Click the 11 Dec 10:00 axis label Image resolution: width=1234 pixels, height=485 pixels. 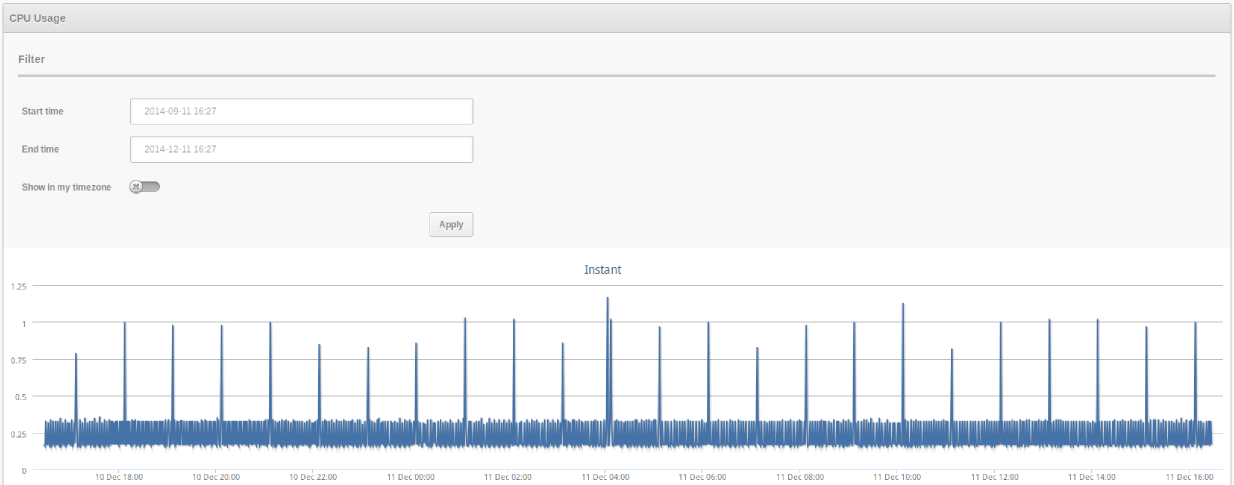point(897,477)
